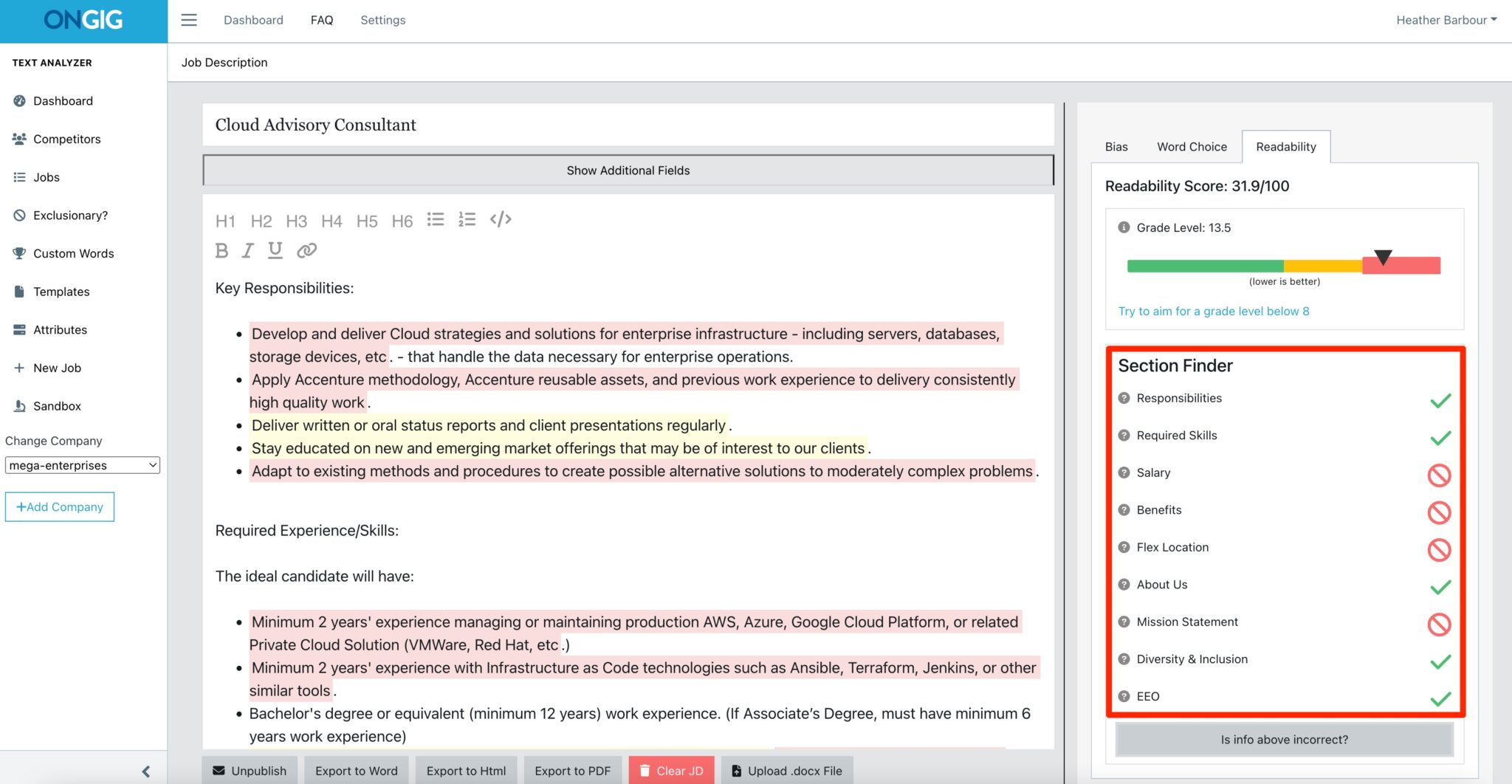Create a numbered list
Image resolution: width=1512 pixels, height=784 pixels.
point(467,219)
